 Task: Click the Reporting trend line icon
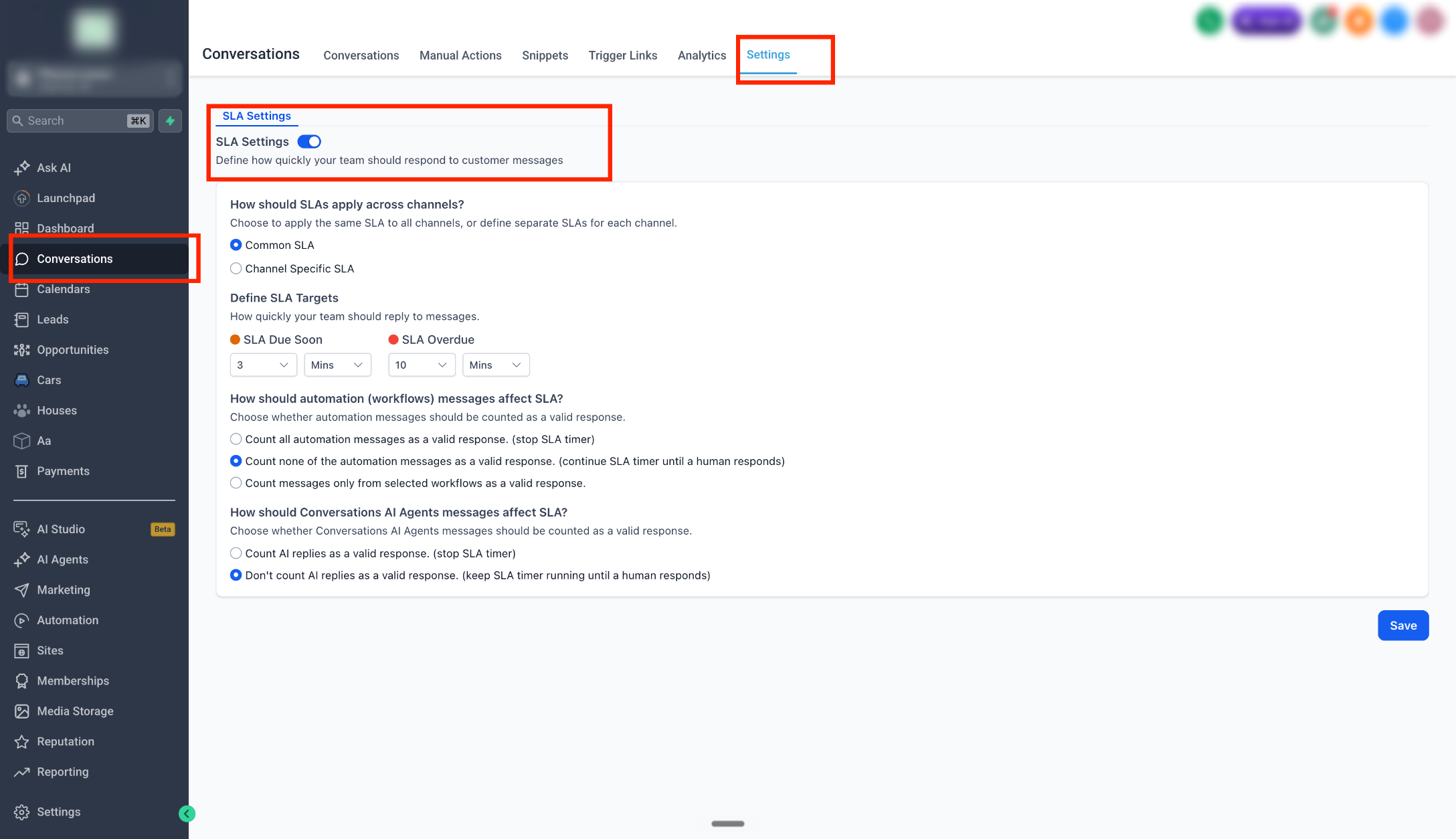click(21, 772)
